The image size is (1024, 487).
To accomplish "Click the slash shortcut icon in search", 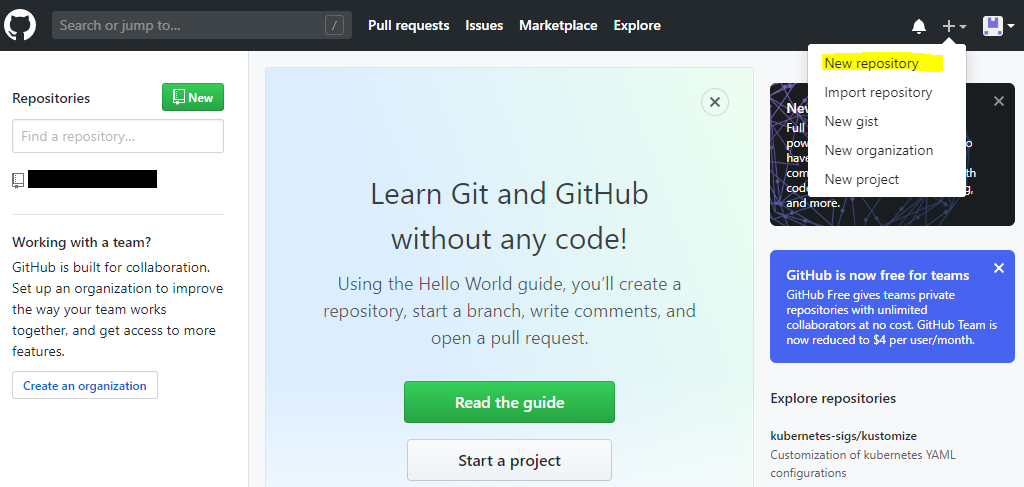I will click(x=334, y=25).
